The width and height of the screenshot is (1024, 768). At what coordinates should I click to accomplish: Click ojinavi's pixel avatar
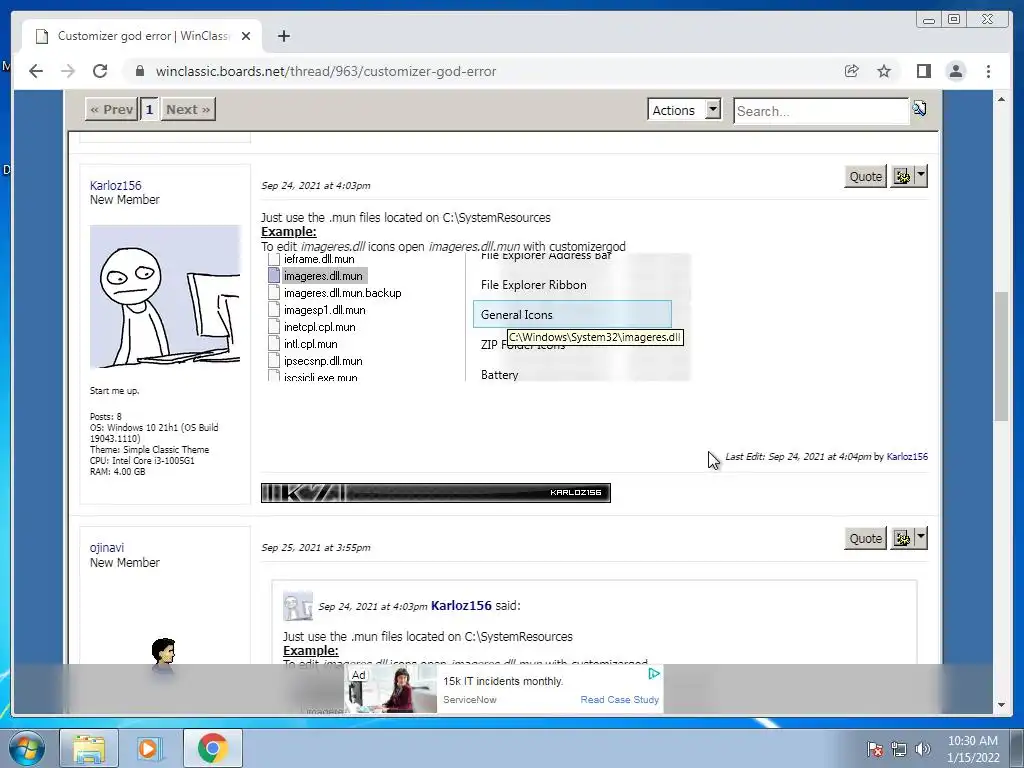(163, 654)
